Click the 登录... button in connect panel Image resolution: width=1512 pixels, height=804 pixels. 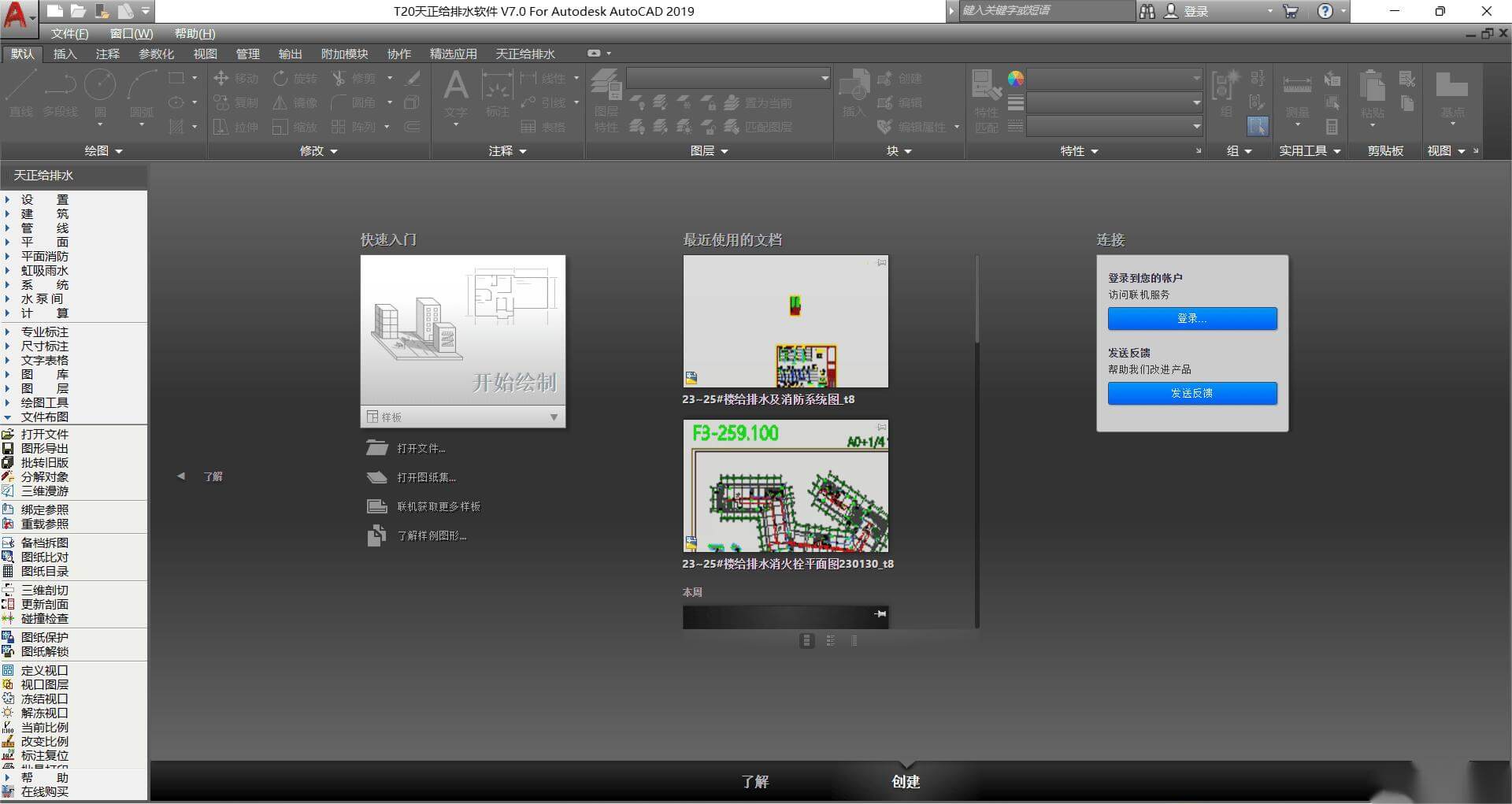[x=1192, y=318]
